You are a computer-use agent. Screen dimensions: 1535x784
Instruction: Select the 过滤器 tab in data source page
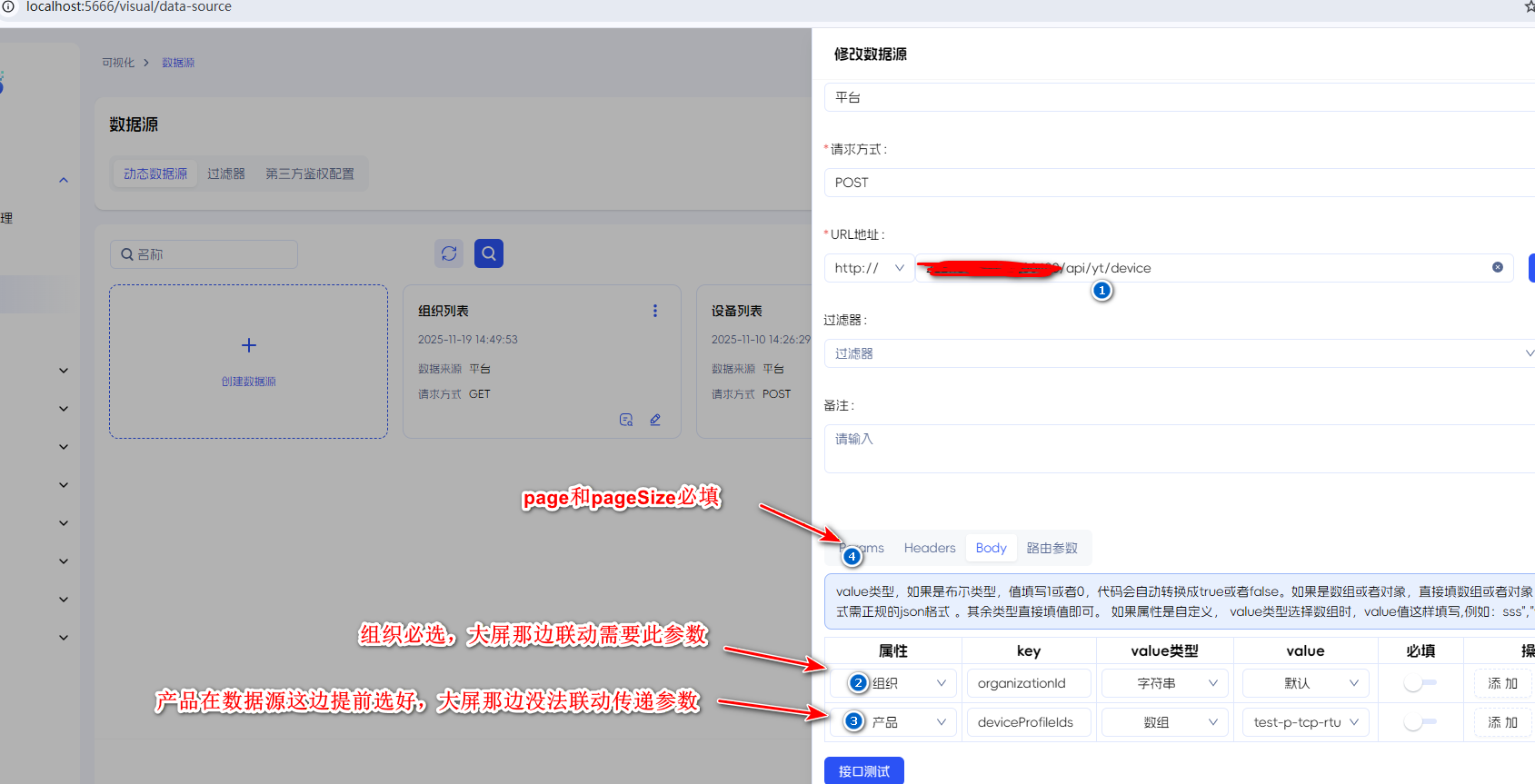(226, 174)
